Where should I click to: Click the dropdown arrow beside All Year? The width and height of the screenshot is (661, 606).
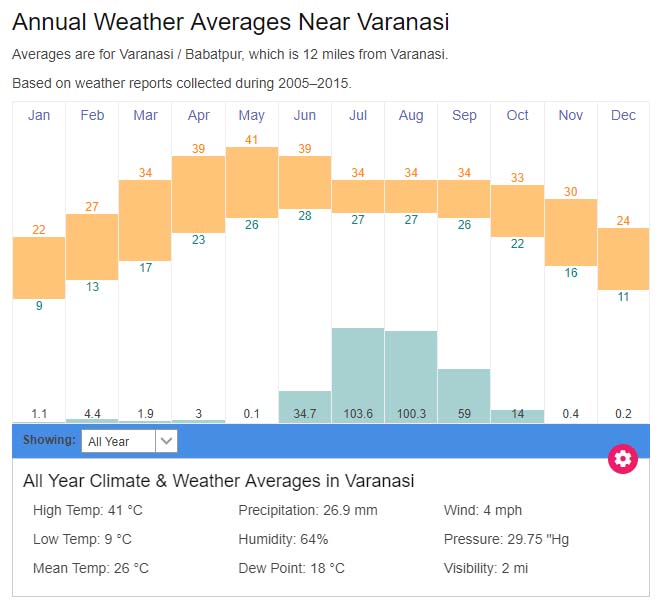[167, 440]
